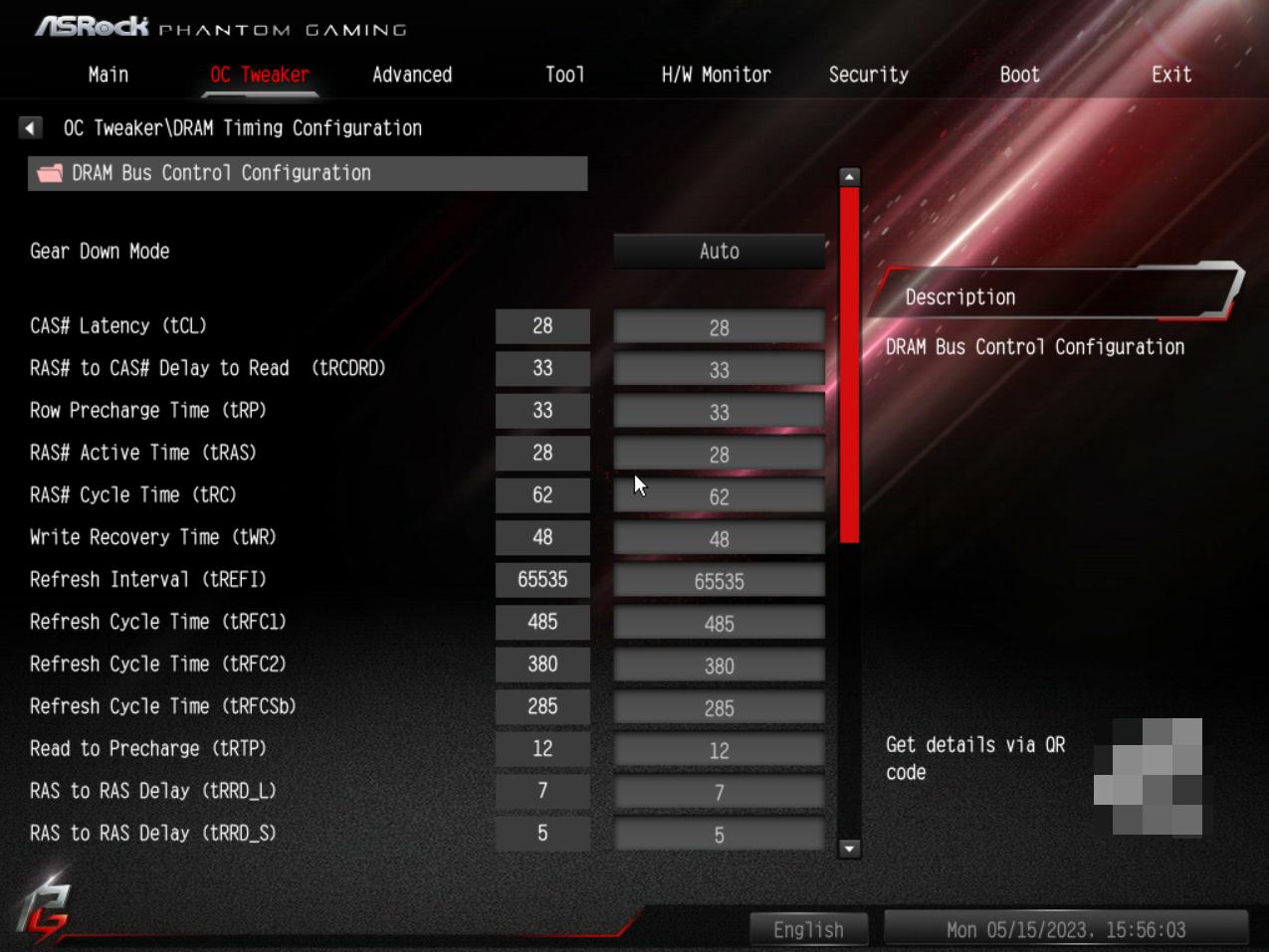This screenshot has width=1269, height=952.
Task: Select the tRRD_S input field
Action: tap(719, 835)
